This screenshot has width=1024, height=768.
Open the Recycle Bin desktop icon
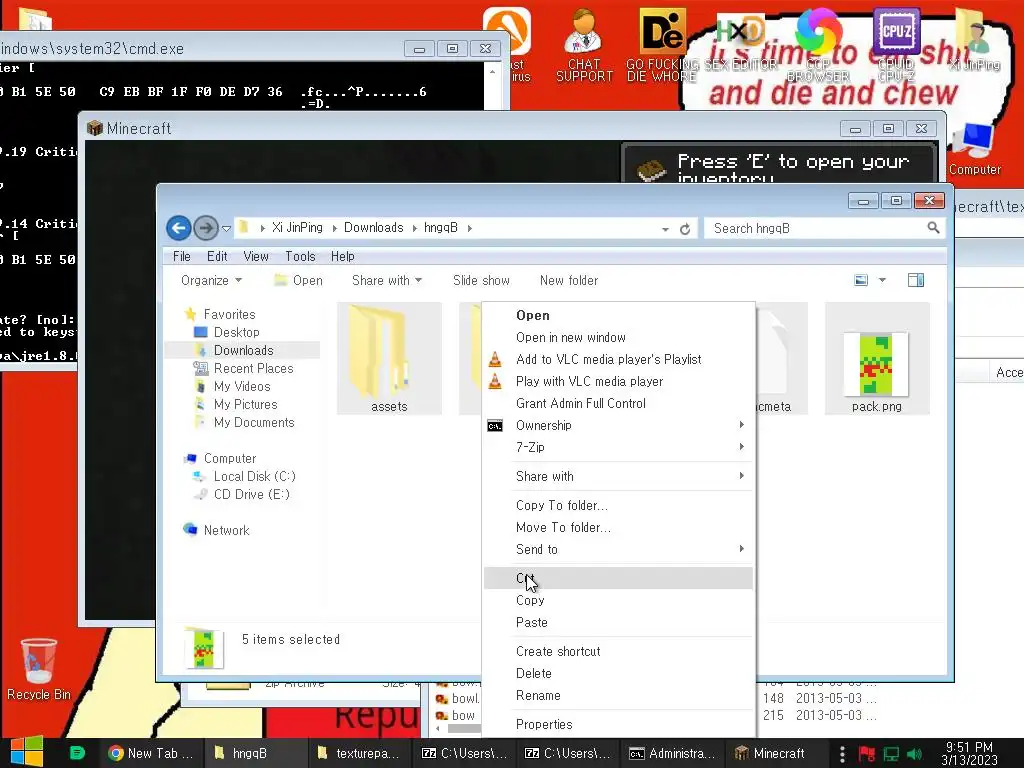coord(39,669)
